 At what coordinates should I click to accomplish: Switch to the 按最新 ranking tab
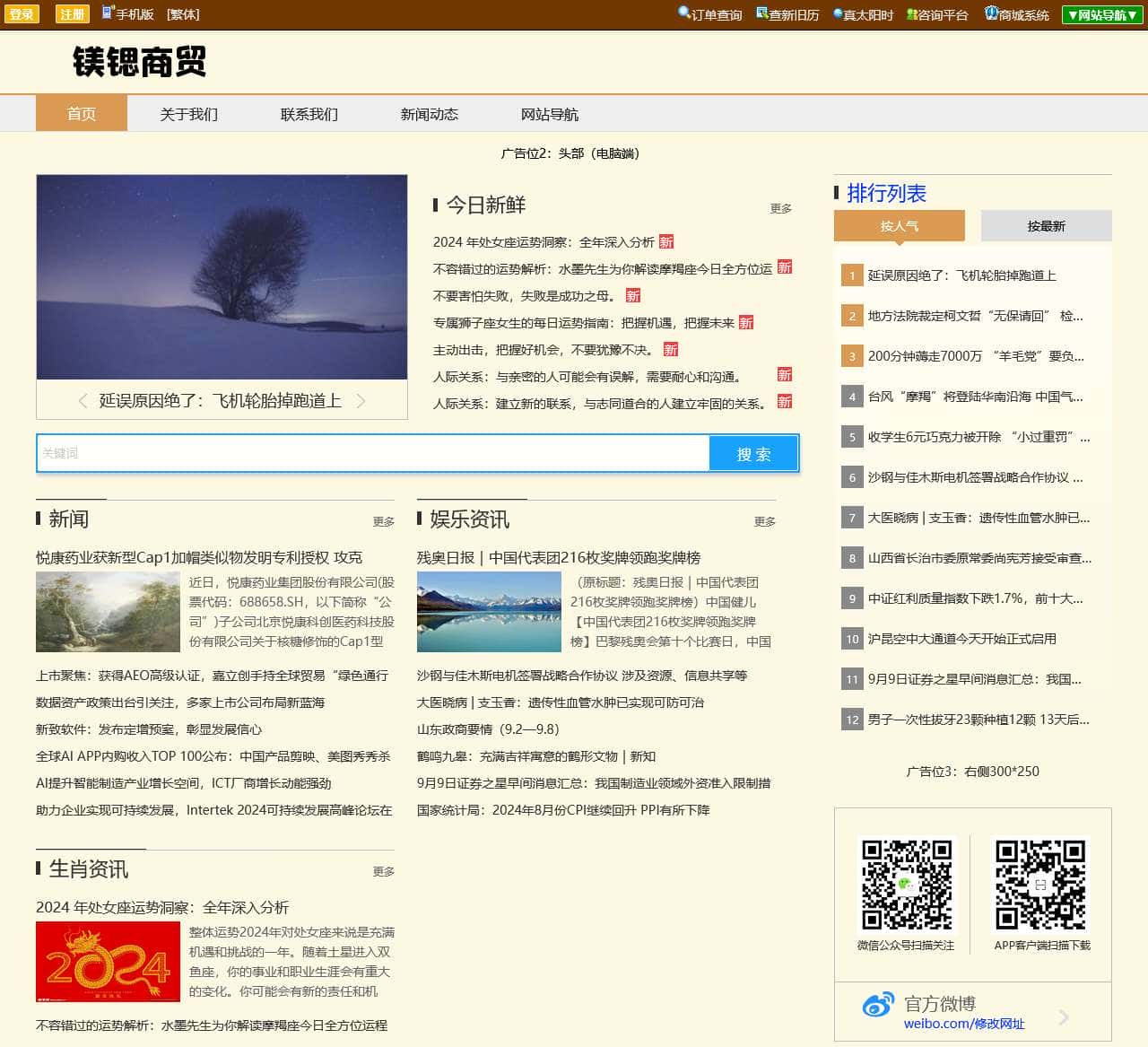(x=1046, y=226)
